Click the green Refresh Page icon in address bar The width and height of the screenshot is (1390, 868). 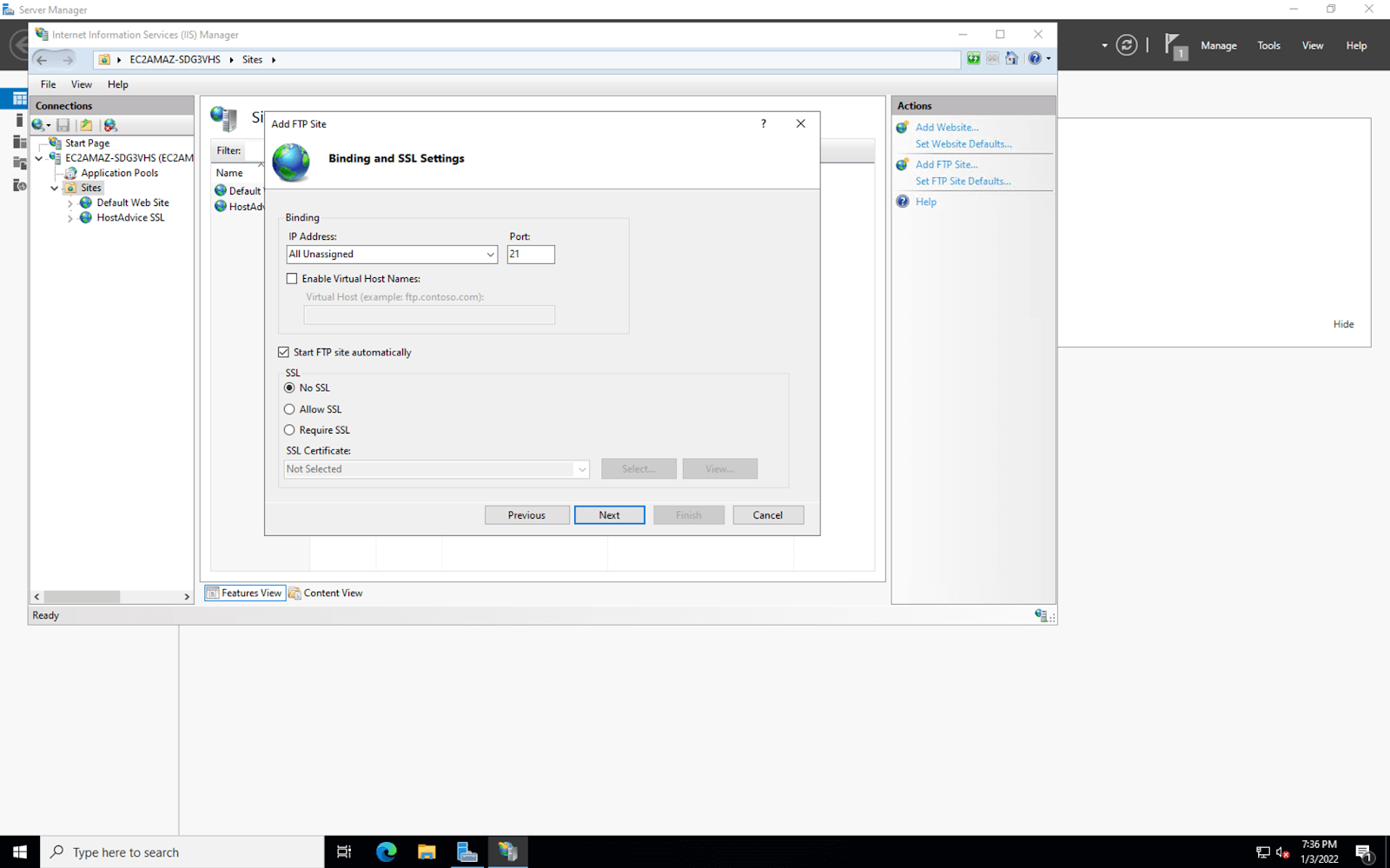(973, 59)
